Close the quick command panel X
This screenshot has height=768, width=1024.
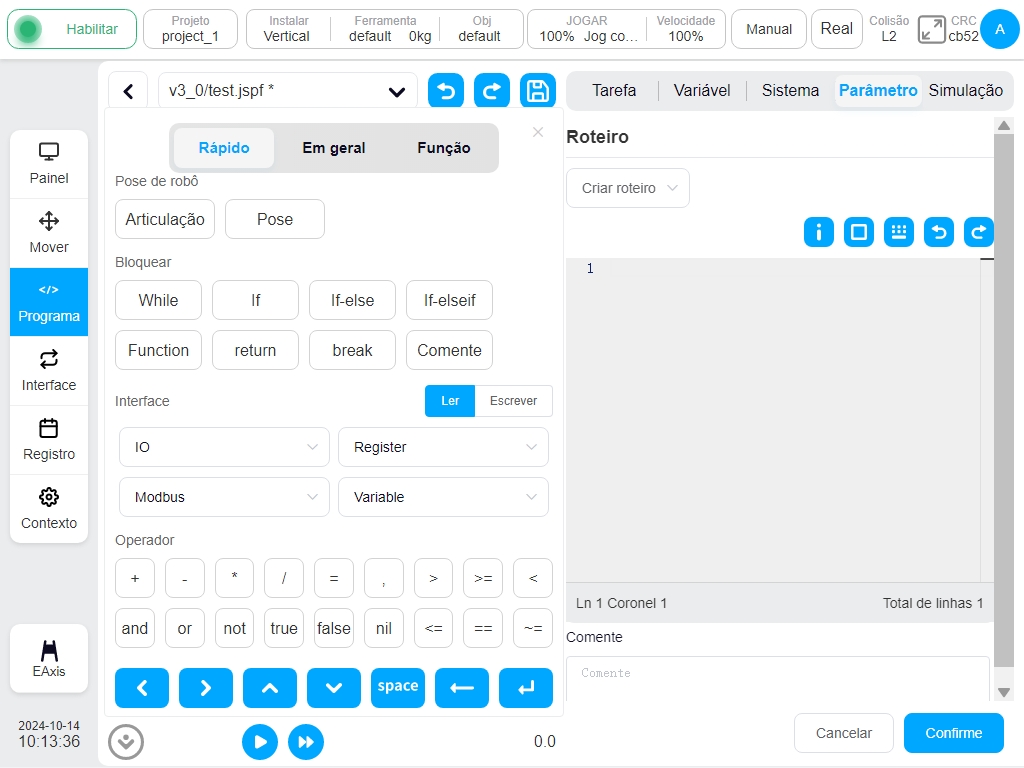538,132
